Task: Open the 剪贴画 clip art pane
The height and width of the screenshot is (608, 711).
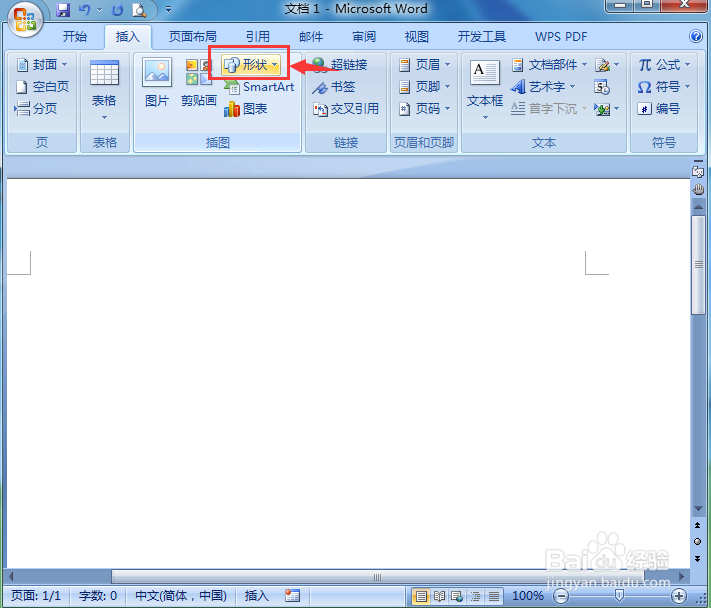Action: click(x=199, y=82)
